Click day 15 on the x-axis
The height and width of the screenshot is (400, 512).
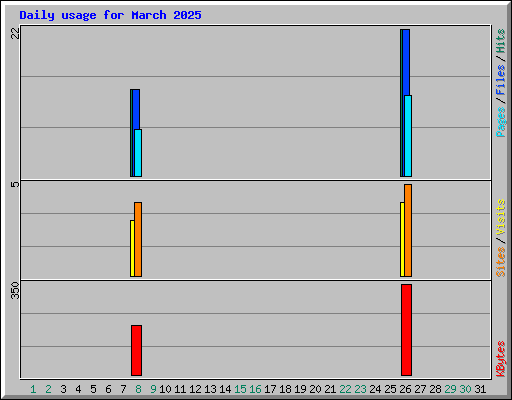click(x=240, y=389)
